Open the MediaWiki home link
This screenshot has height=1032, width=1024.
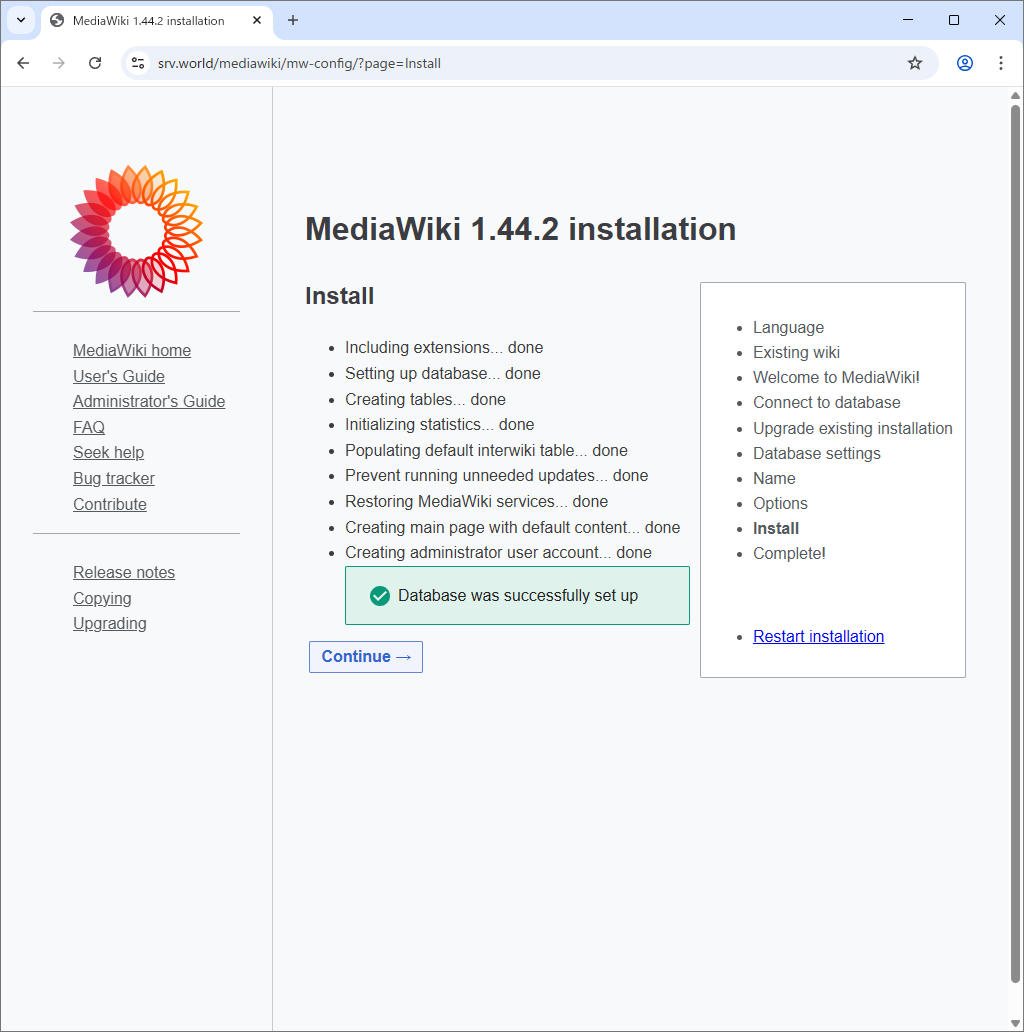click(132, 350)
